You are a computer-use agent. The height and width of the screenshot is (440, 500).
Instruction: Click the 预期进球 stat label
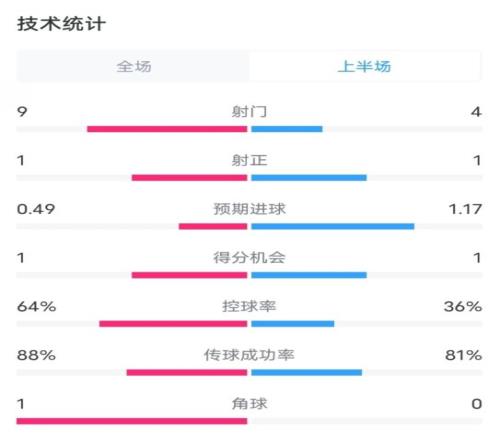click(x=249, y=209)
